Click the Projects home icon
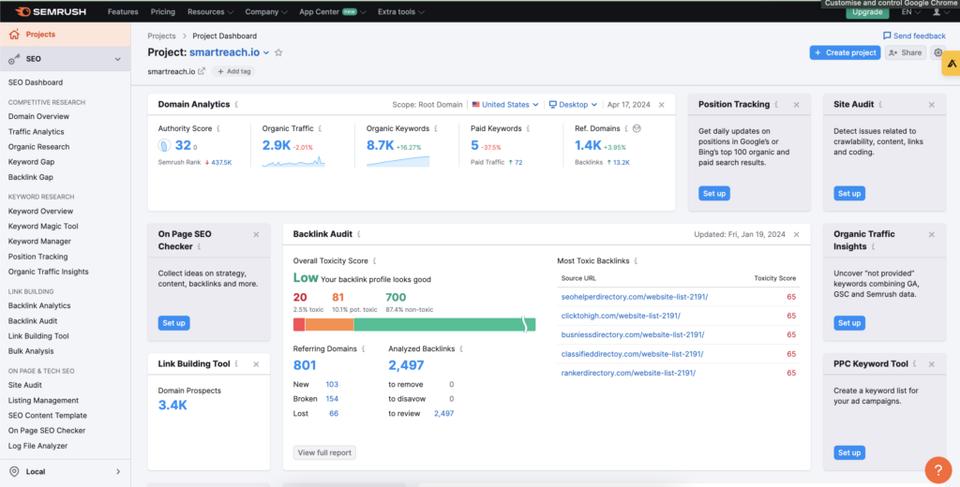960x487 pixels. point(14,35)
